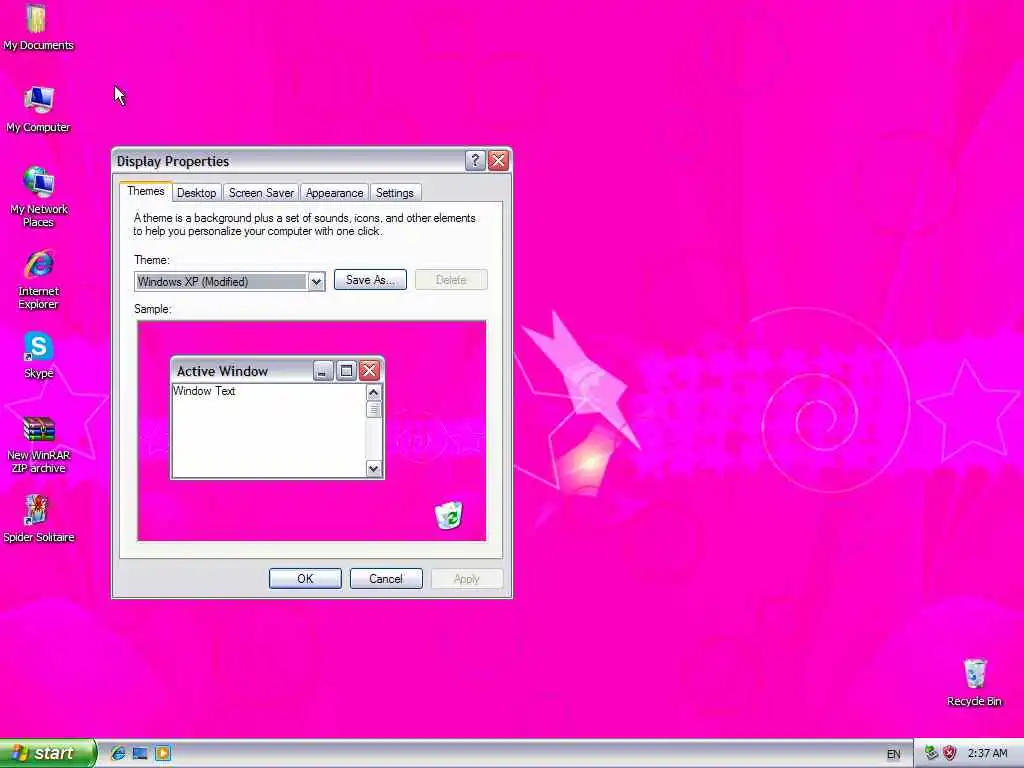This screenshot has height=768, width=1024.
Task: Click the Recycle Bin in sample preview
Action: [x=449, y=515]
